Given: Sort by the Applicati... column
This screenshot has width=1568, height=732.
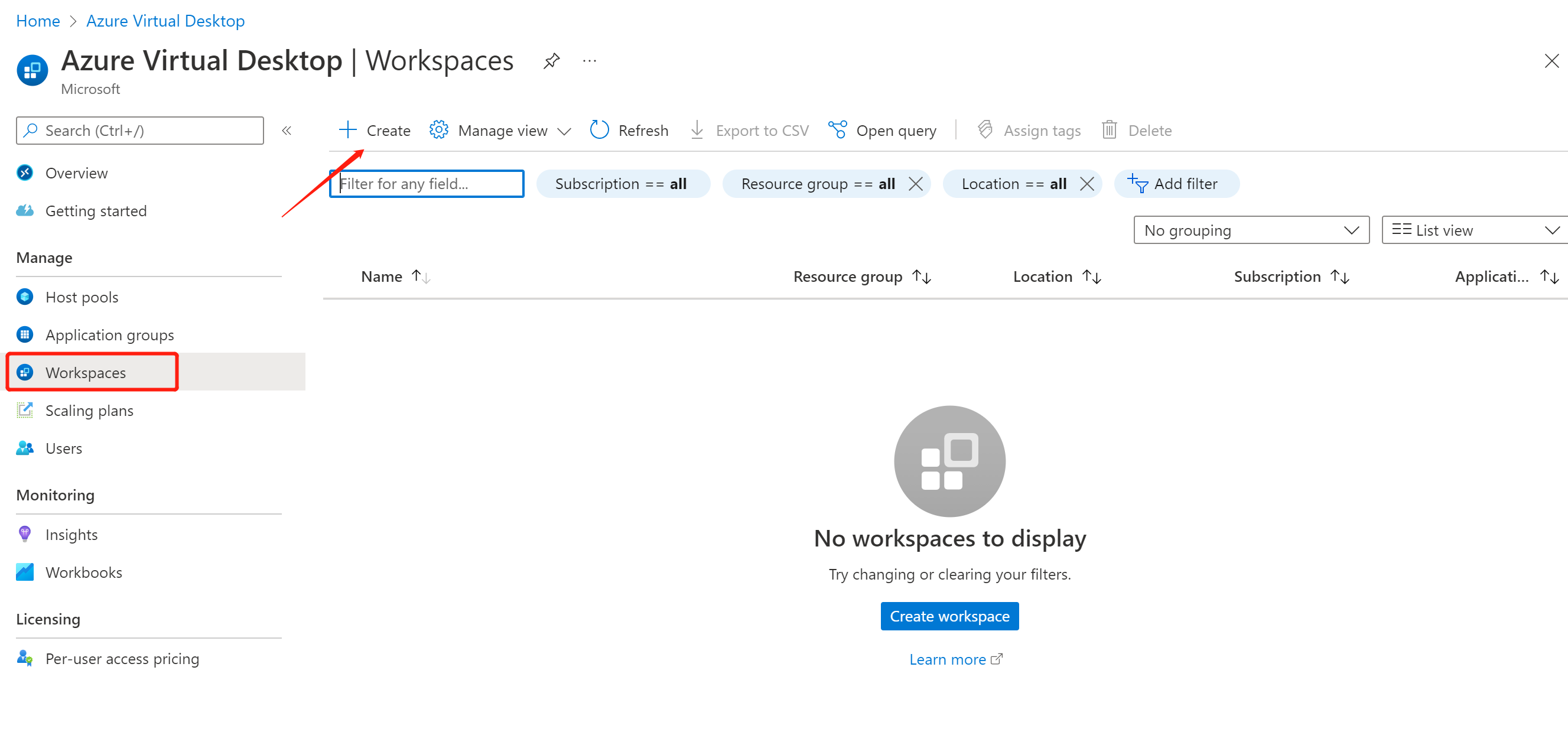Looking at the screenshot, I should pos(1507,277).
